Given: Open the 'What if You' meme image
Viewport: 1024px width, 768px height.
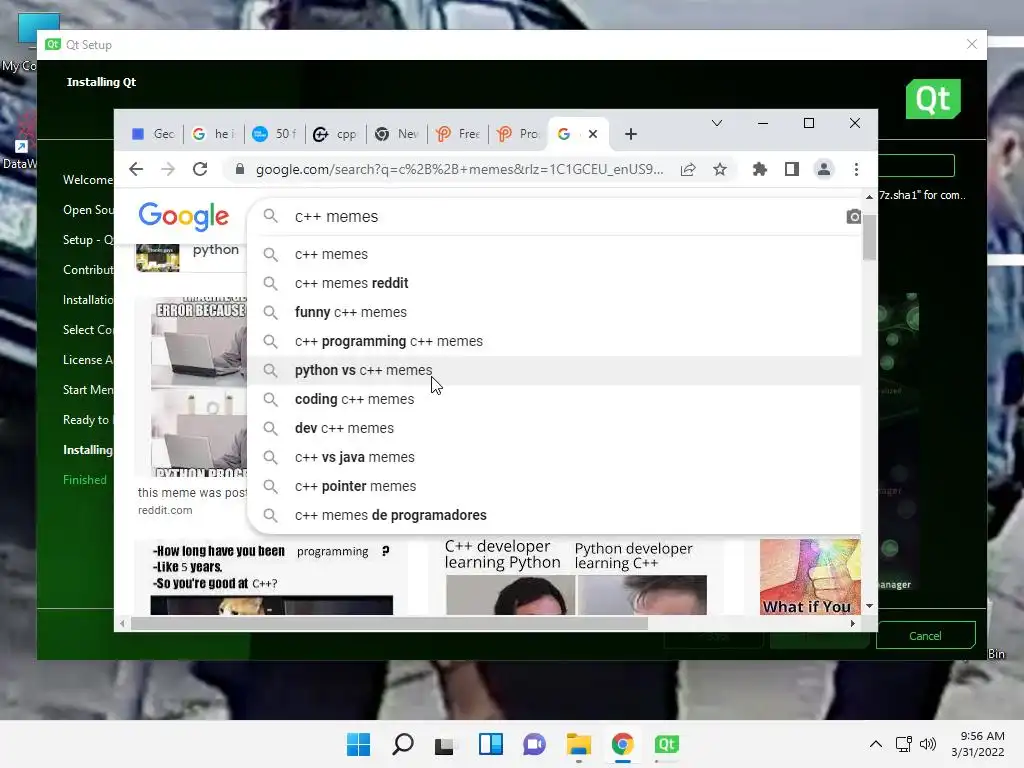Looking at the screenshot, I should click(x=810, y=577).
